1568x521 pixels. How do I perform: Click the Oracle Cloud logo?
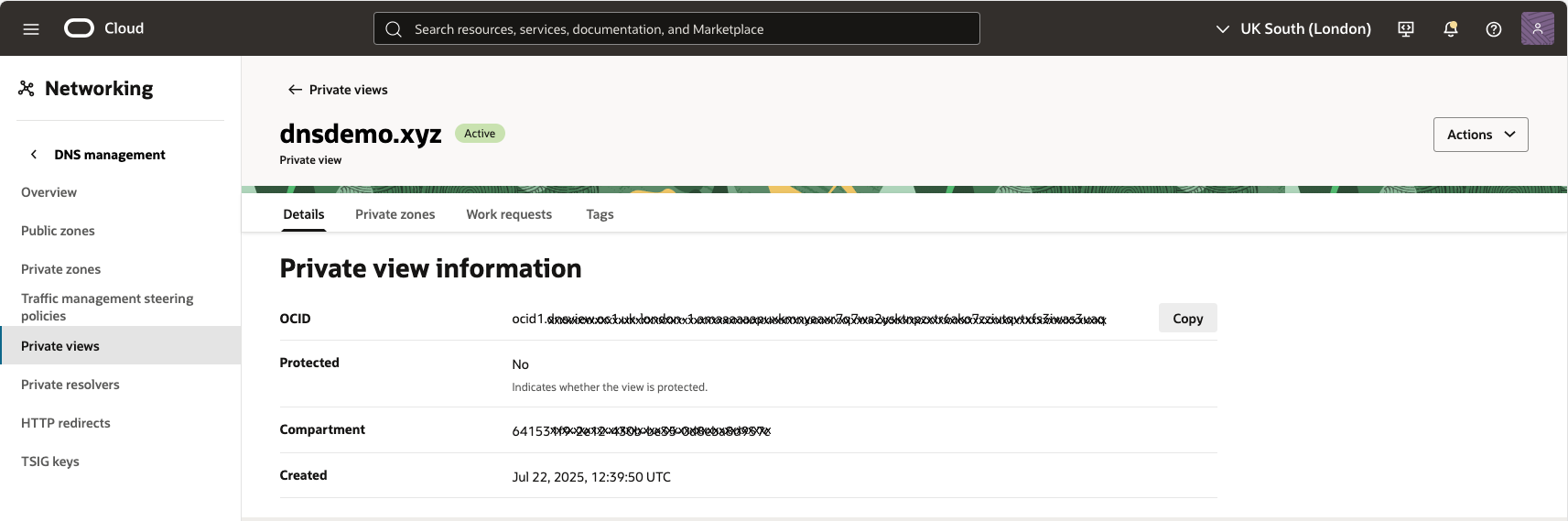pyautogui.click(x=80, y=28)
